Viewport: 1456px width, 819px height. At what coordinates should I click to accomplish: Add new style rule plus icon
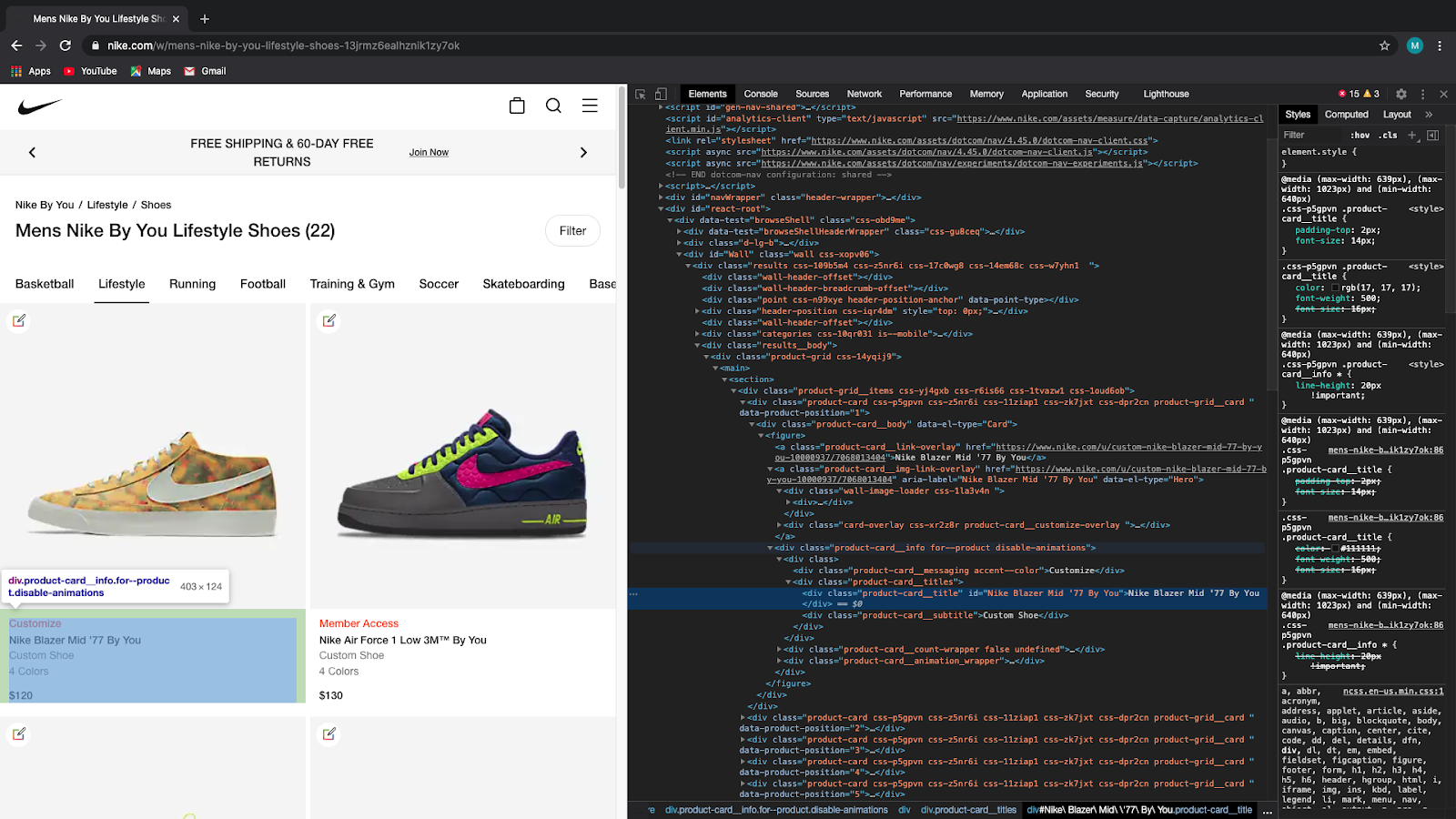click(x=1412, y=135)
